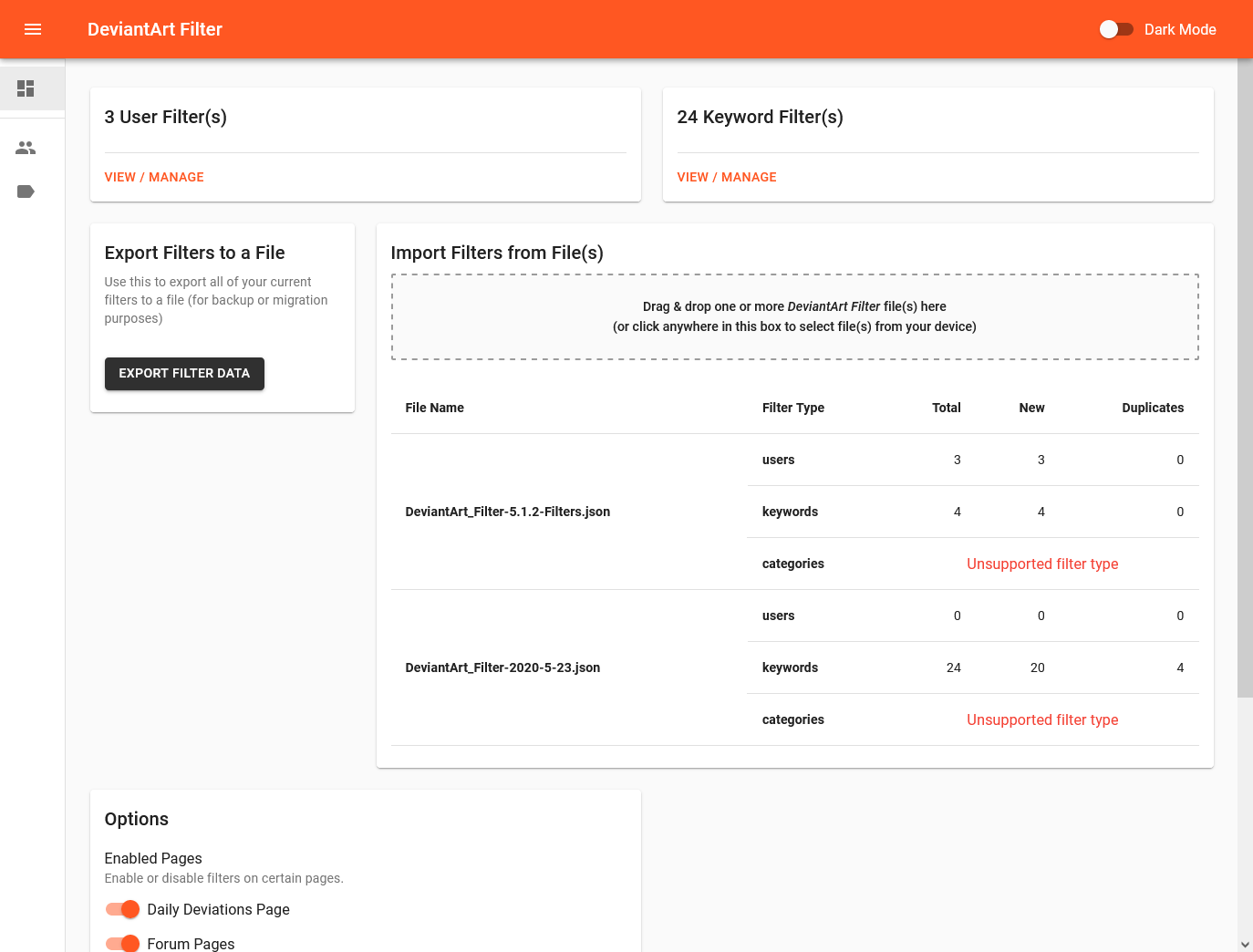Click the Duplicates column header

(x=1153, y=408)
